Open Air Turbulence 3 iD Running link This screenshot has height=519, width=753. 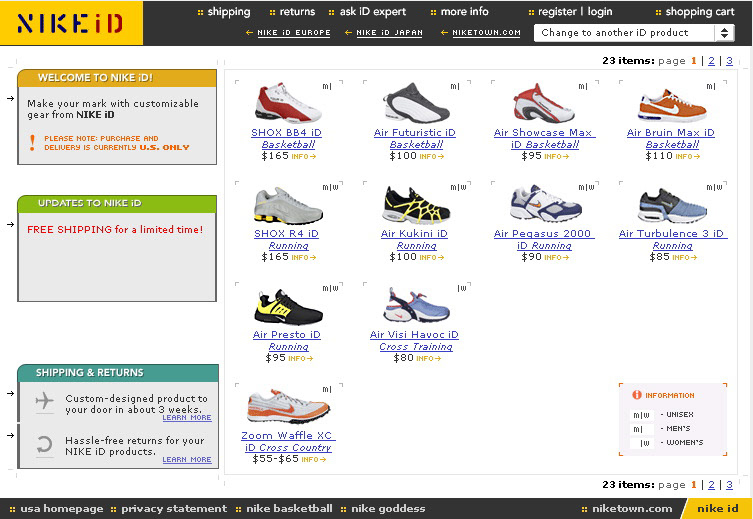tap(673, 239)
